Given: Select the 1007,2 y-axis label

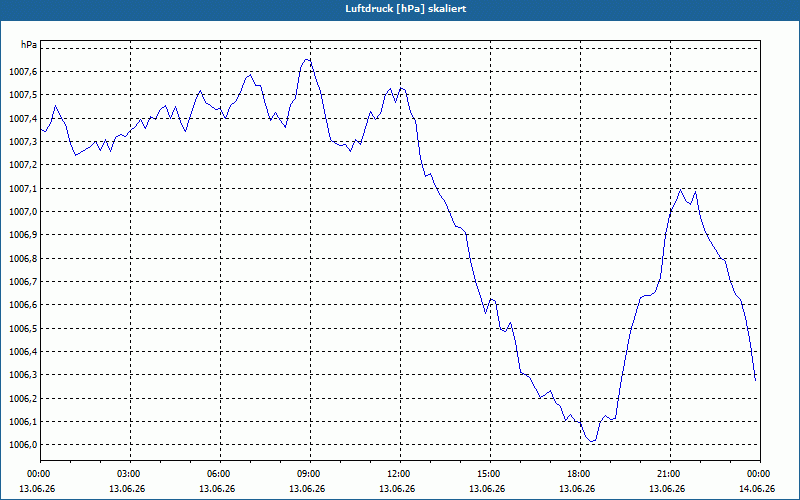Looking at the screenshot, I should (x=23, y=165).
